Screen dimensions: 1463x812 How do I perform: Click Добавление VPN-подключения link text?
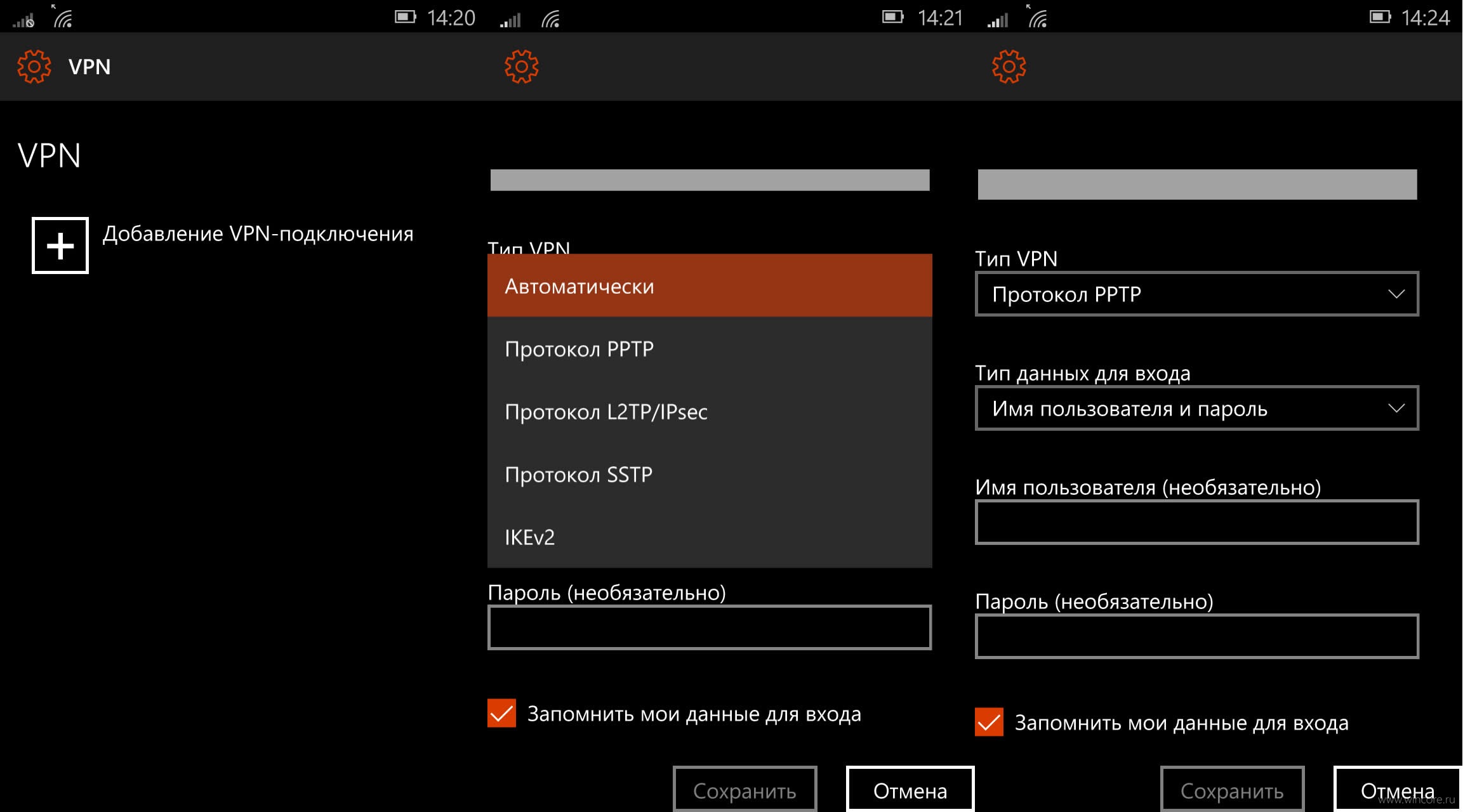[x=258, y=233]
